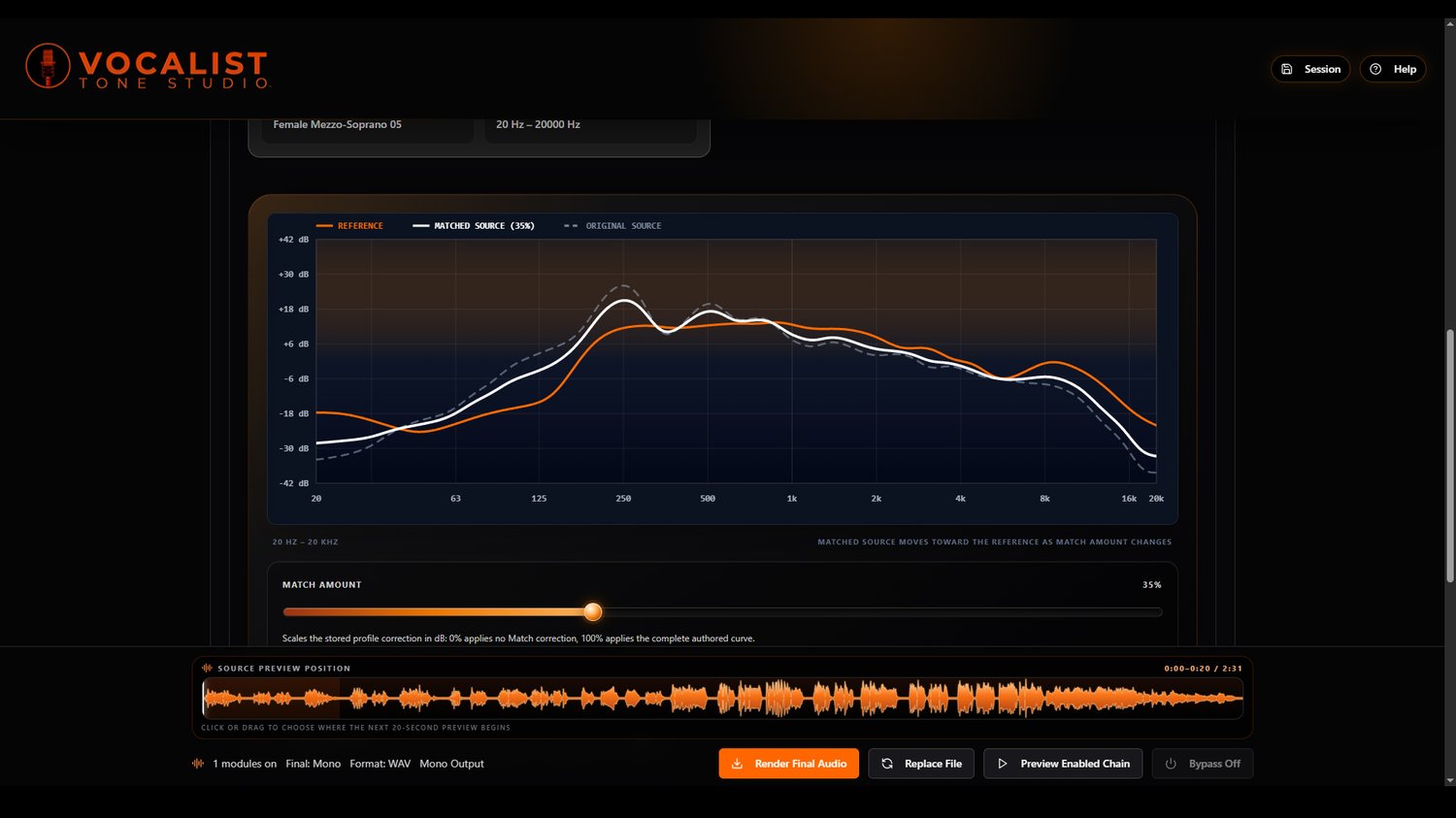This screenshot has width=1456, height=818.
Task: Toggle the Bypass Off button
Action: (1202, 764)
